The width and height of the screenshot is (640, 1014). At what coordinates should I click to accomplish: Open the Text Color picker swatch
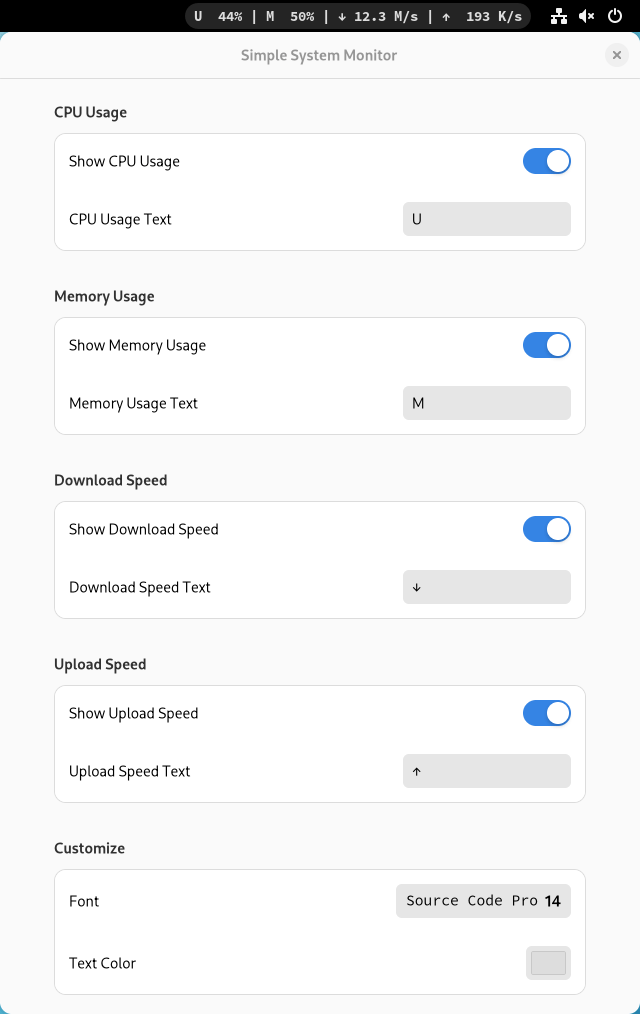[548, 963]
